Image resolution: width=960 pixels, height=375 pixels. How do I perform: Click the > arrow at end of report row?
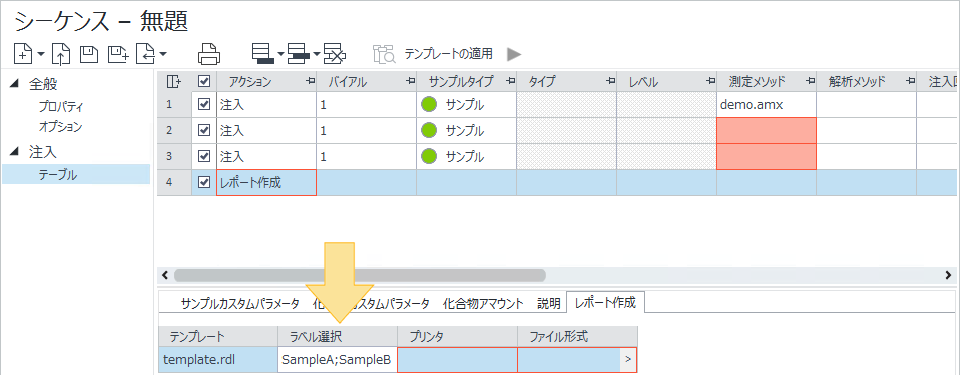coord(628,360)
